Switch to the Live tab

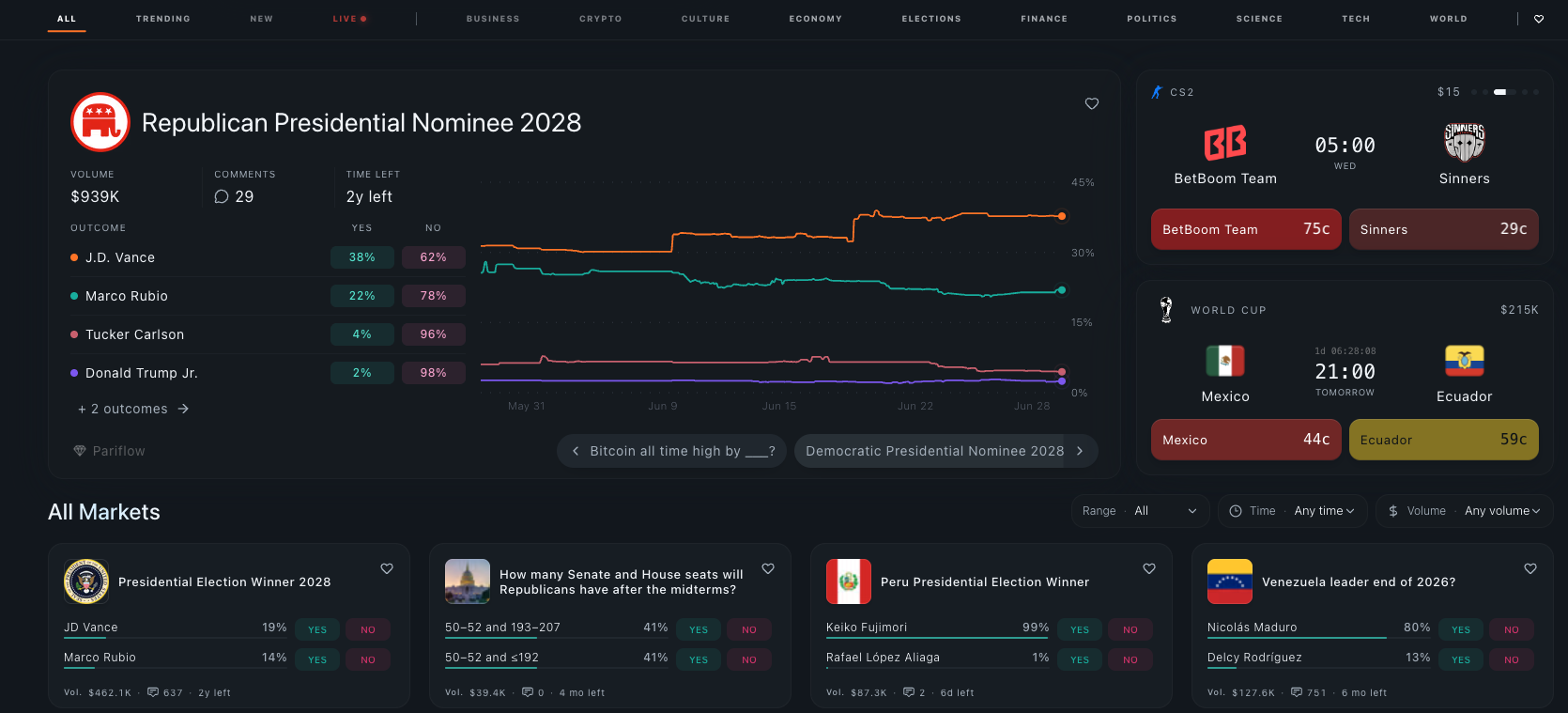(349, 19)
